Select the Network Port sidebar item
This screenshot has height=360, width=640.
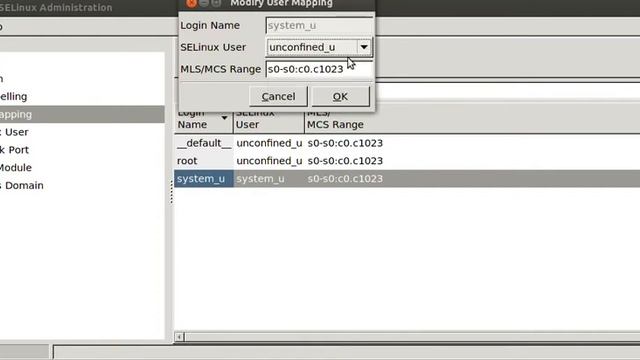click(x=82, y=150)
